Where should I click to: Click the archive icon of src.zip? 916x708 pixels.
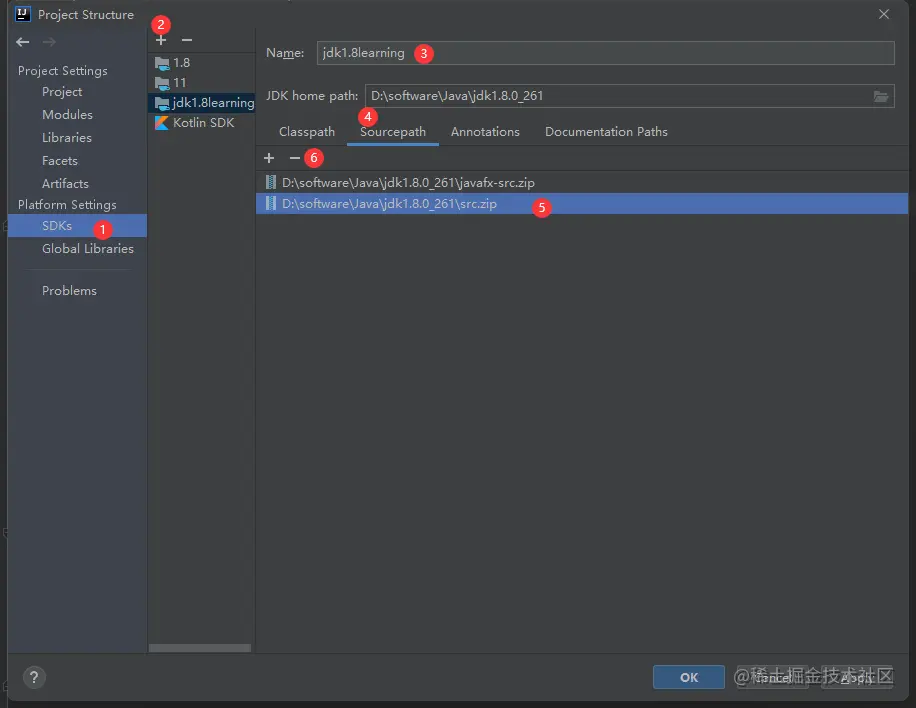point(270,203)
